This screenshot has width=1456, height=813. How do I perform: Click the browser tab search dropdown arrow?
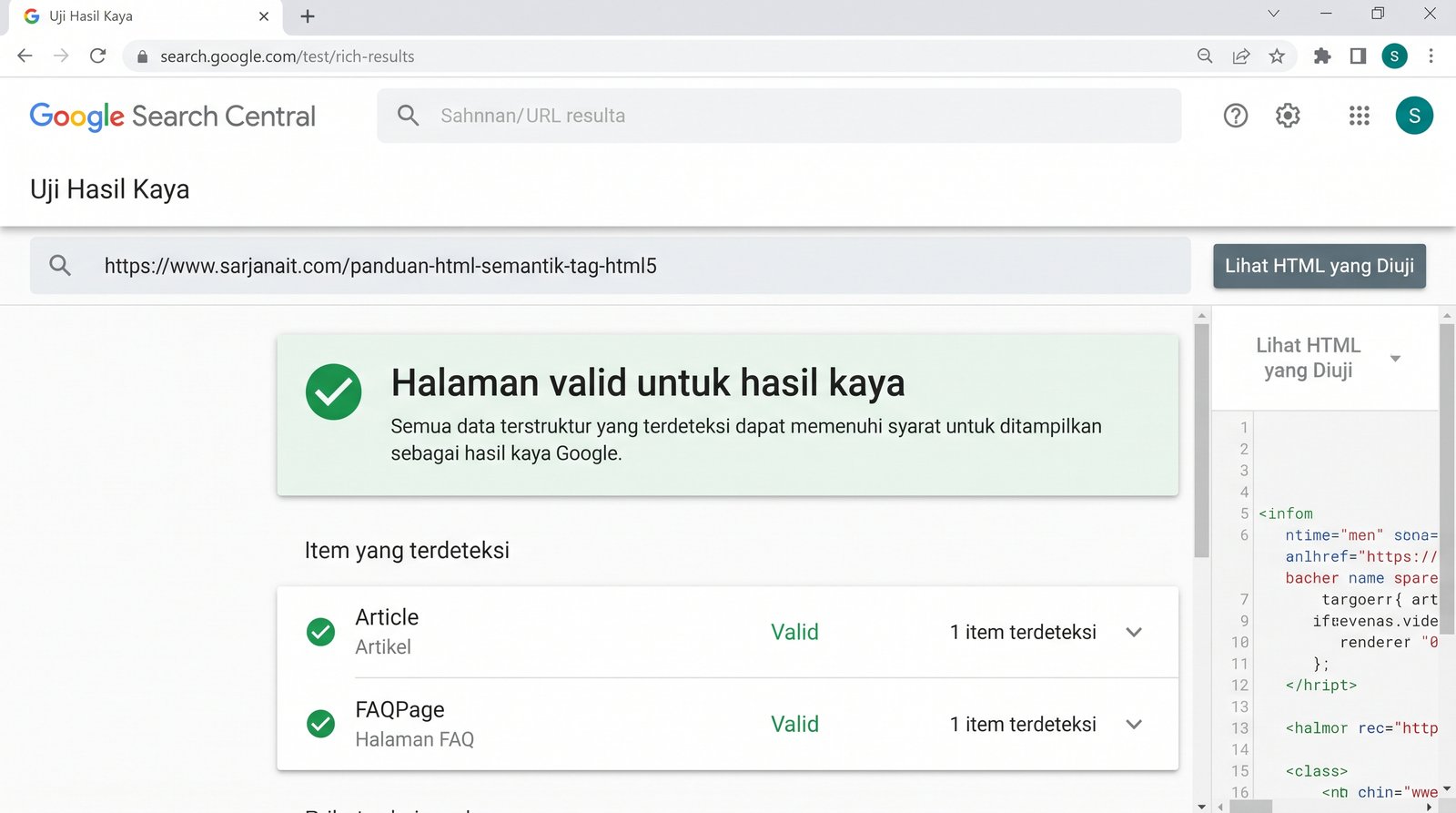(x=1274, y=14)
